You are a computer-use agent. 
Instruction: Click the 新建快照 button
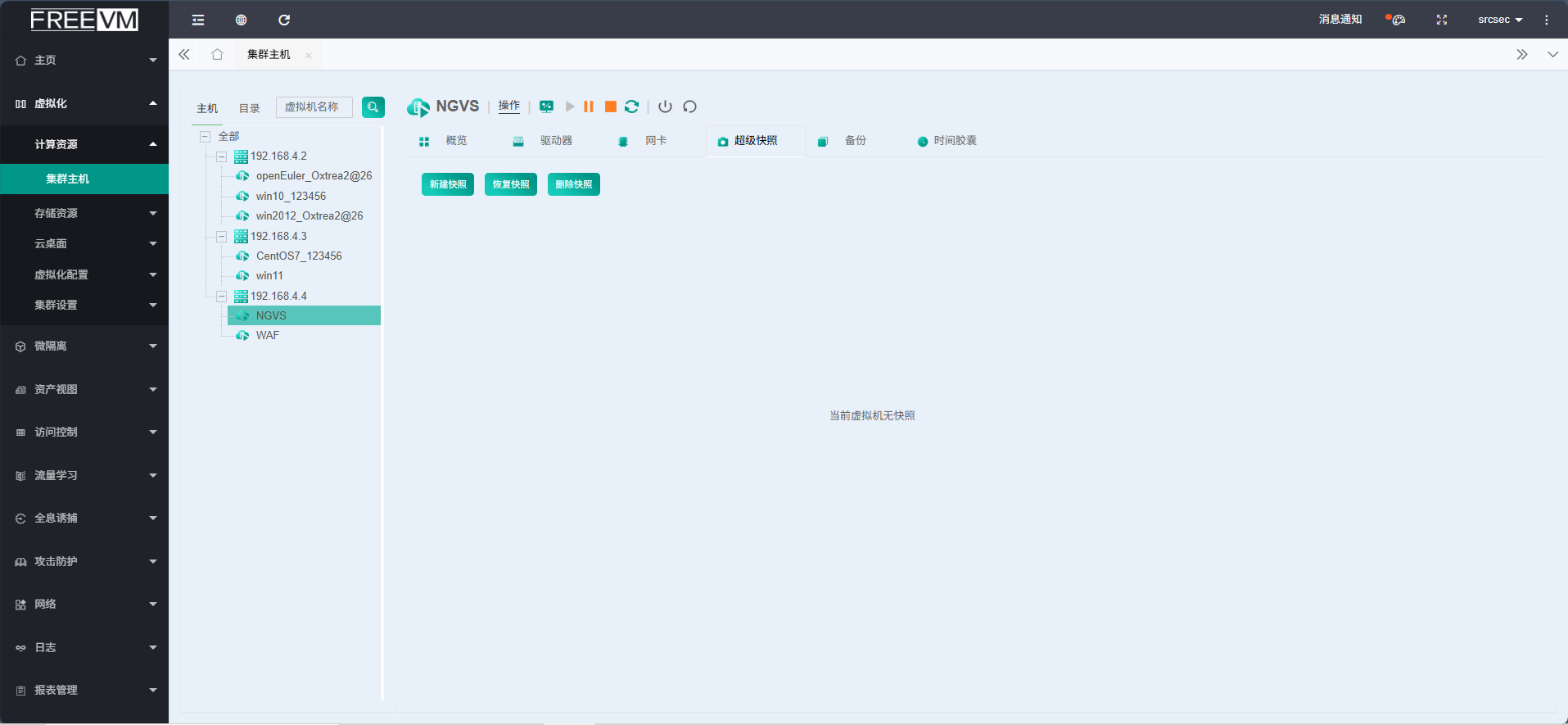(x=447, y=184)
